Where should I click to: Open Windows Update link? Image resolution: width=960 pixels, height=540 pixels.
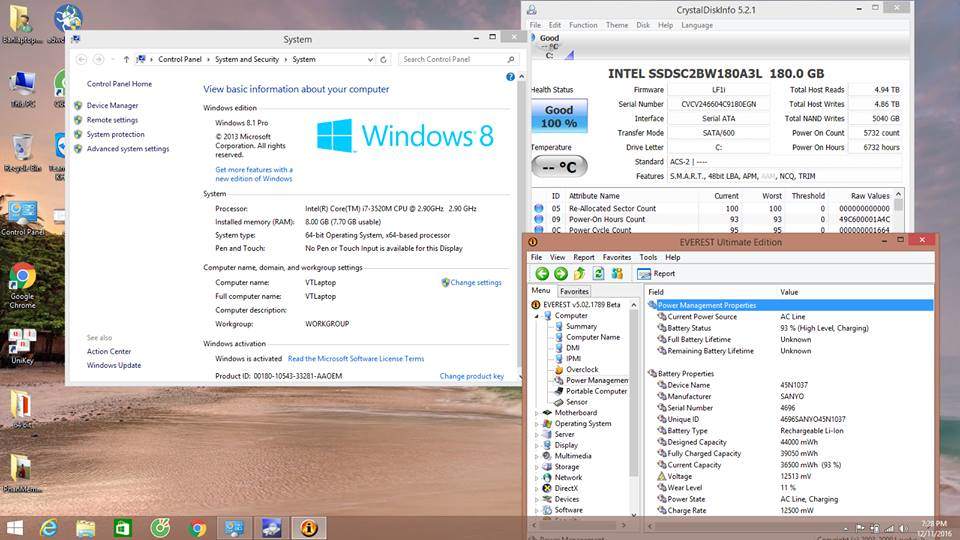click(x=113, y=366)
